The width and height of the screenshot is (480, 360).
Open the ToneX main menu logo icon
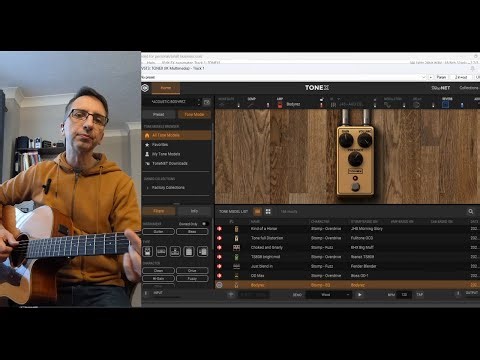click(145, 88)
